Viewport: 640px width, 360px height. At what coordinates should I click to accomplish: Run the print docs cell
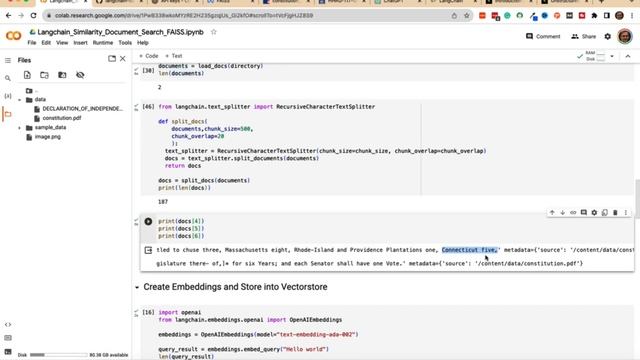pos(148,221)
